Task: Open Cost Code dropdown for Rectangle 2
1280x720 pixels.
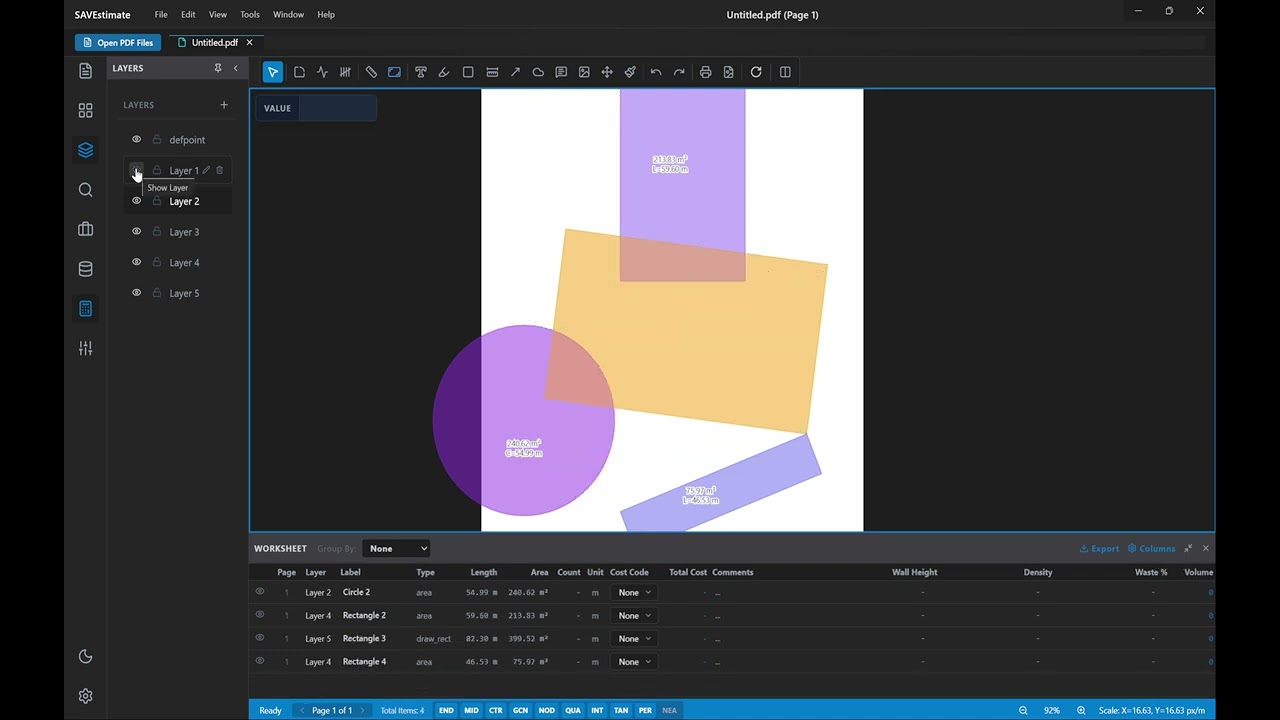Action: click(x=634, y=615)
